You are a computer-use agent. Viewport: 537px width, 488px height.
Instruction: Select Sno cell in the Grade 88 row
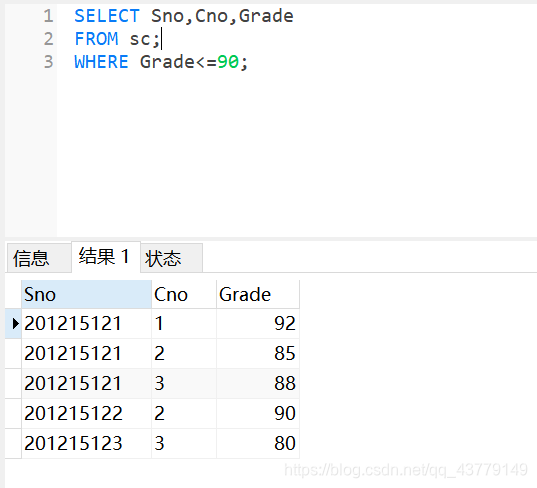pyautogui.click(x=86, y=383)
